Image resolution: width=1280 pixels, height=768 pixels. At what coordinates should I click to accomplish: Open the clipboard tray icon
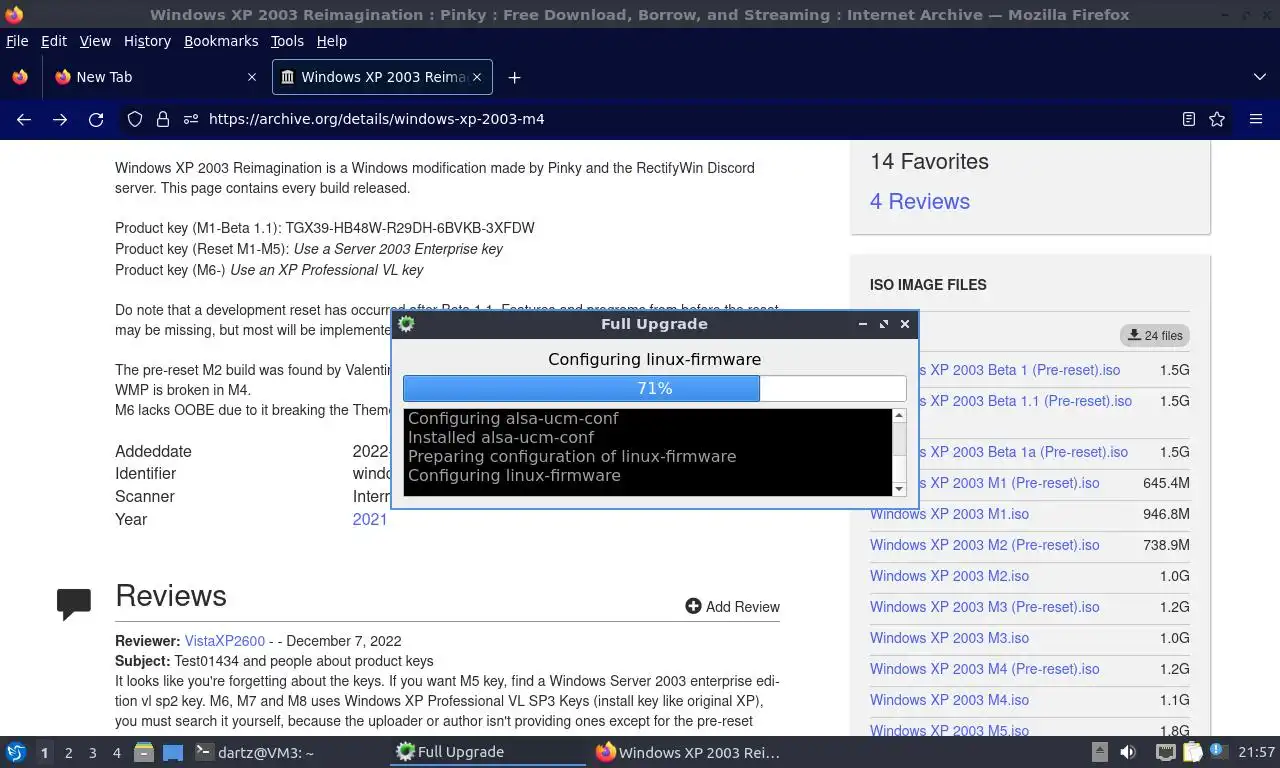tap(1192, 752)
